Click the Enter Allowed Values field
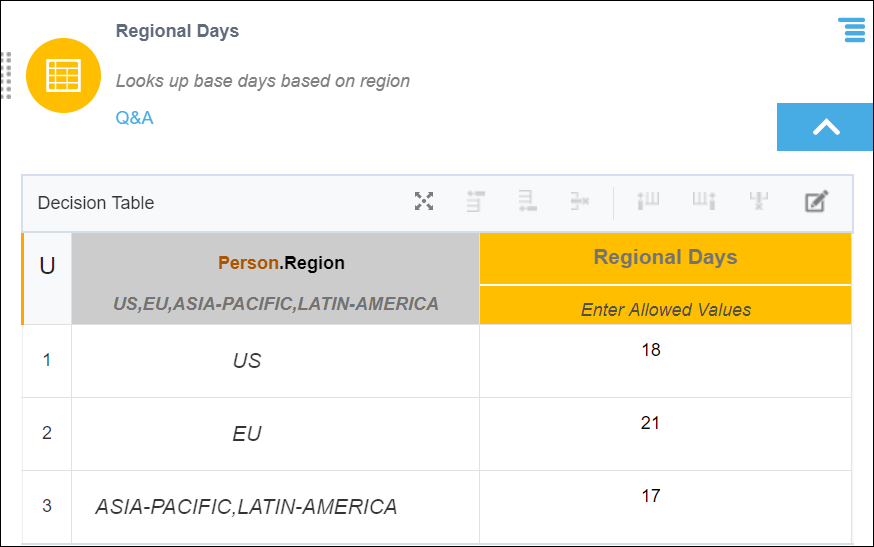 665,310
